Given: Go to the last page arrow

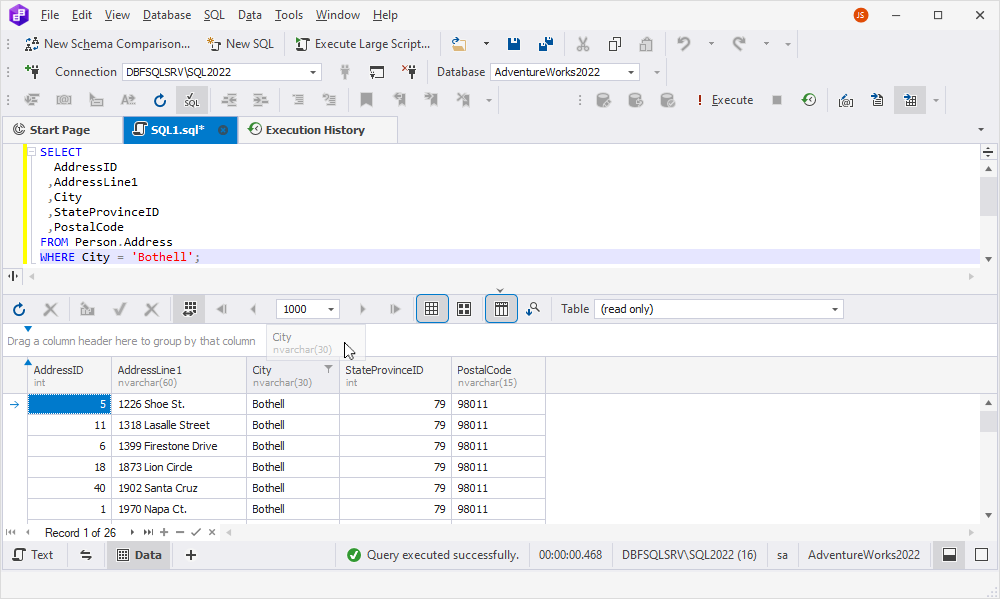Looking at the screenshot, I should click(x=395, y=309).
